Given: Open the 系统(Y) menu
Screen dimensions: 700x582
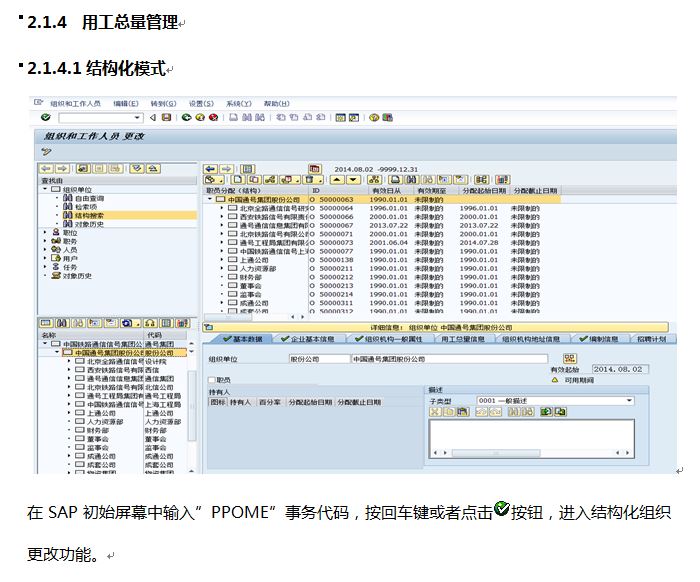Looking at the screenshot, I should click(x=239, y=104).
